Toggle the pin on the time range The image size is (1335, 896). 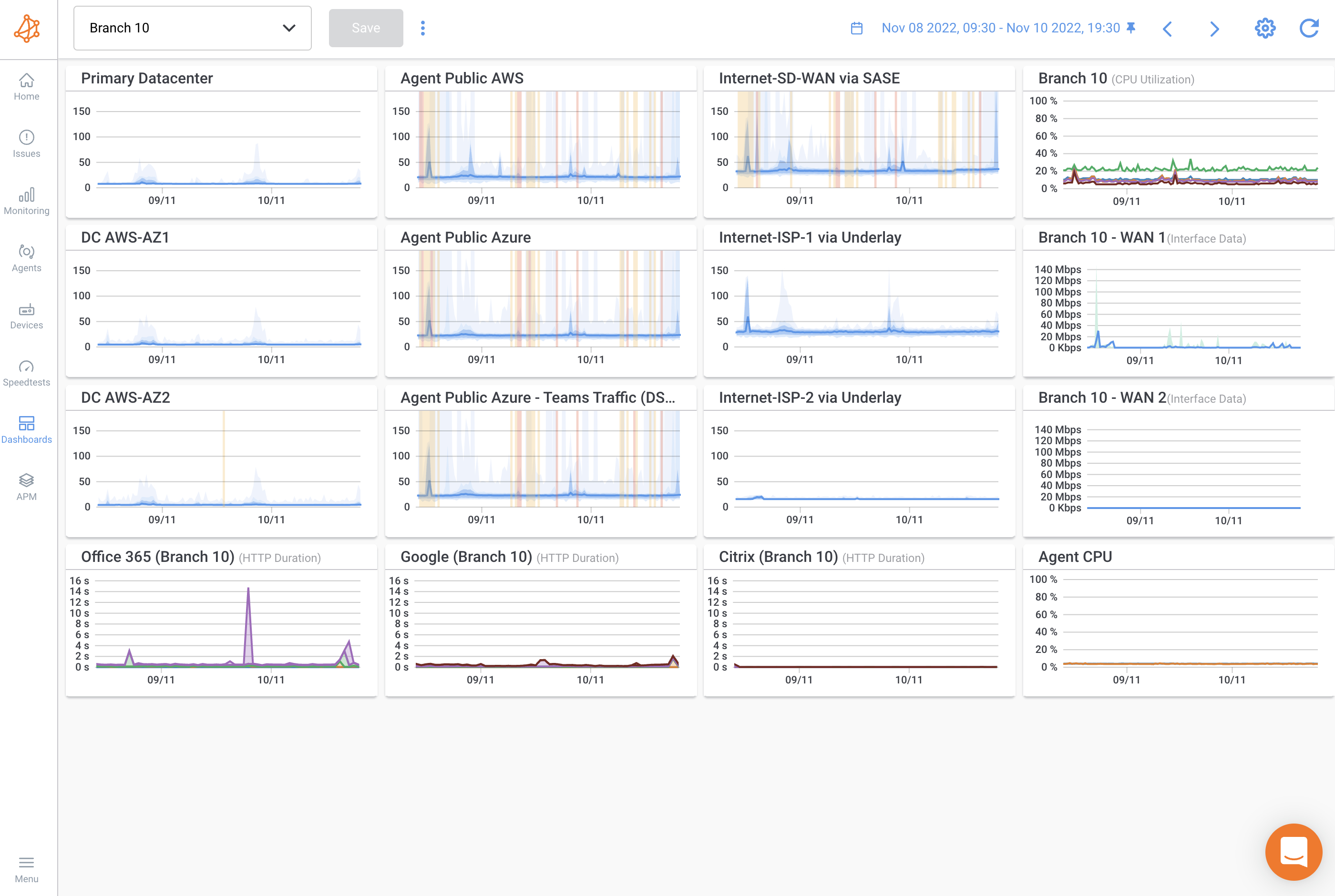click(x=1130, y=28)
